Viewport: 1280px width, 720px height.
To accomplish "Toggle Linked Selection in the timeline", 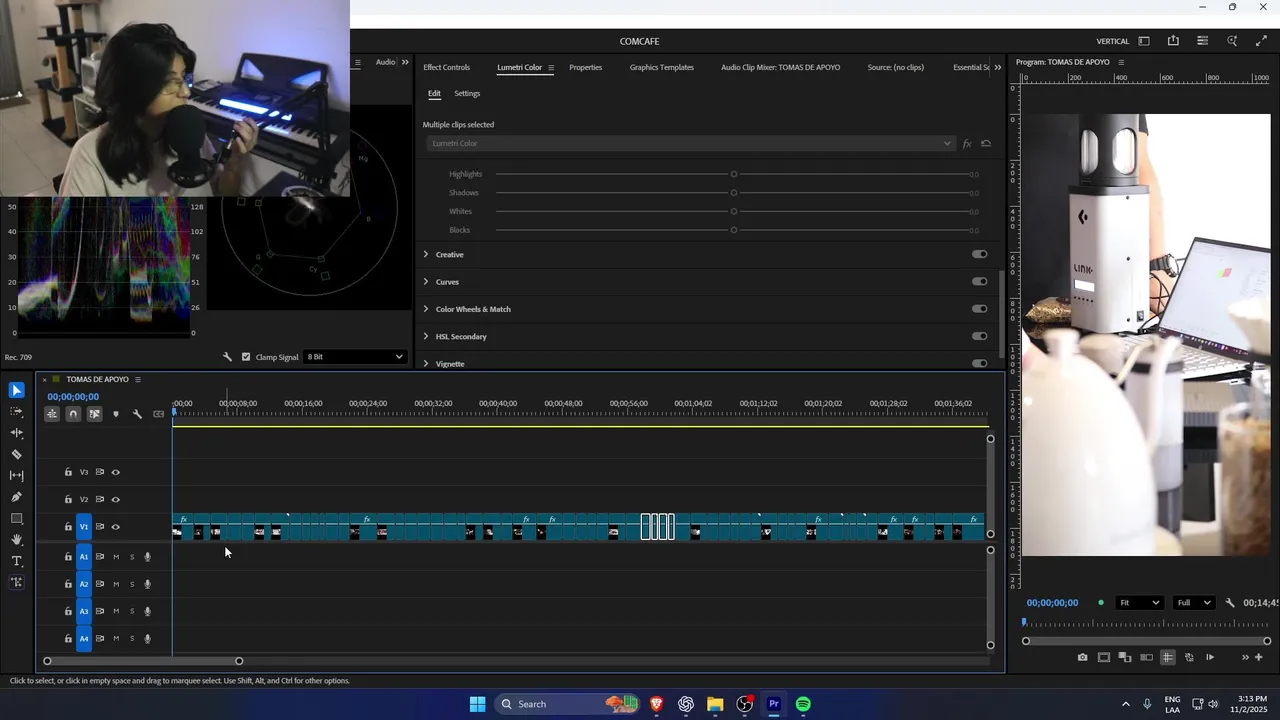I will point(95,414).
